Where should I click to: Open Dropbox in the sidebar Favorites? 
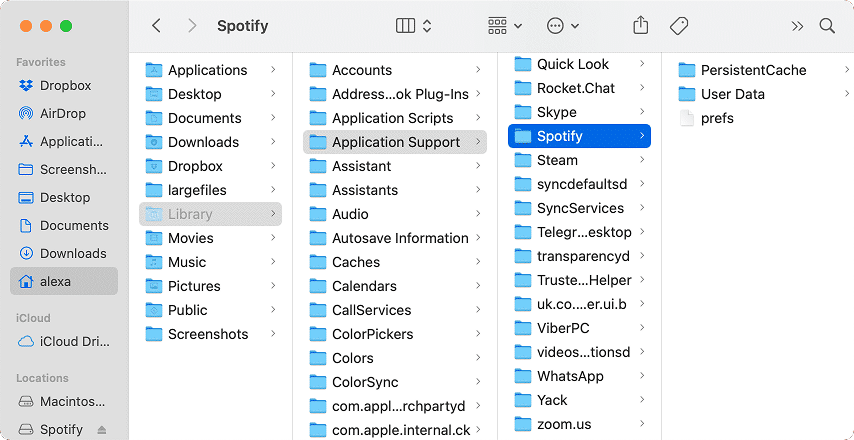click(64, 85)
